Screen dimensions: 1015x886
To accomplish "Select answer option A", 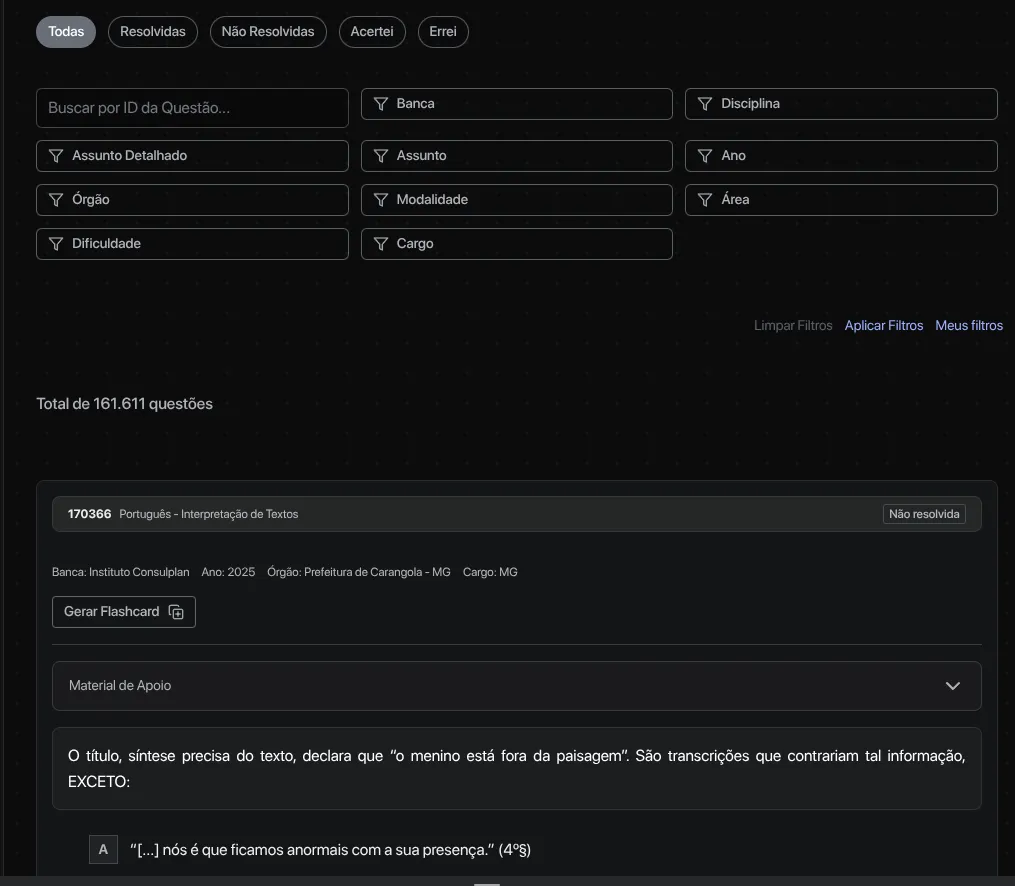I will click(x=103, y=850).
